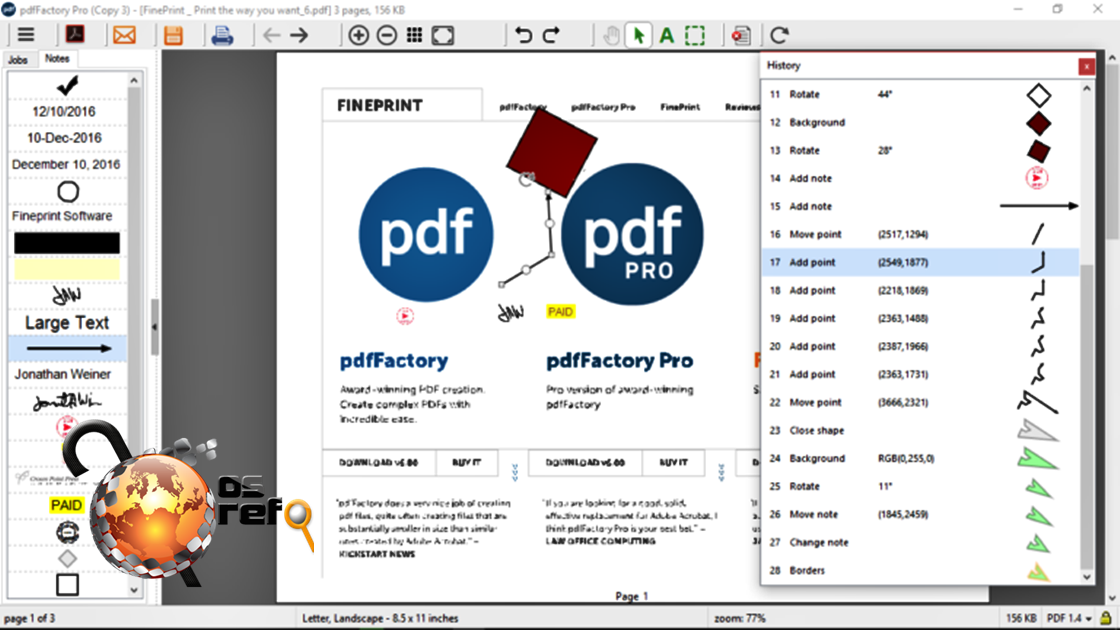The height and width of the screenshot is (630, 1120).
Task: Click the BUY IT button under pdfFactory
Action: [466, 463]
